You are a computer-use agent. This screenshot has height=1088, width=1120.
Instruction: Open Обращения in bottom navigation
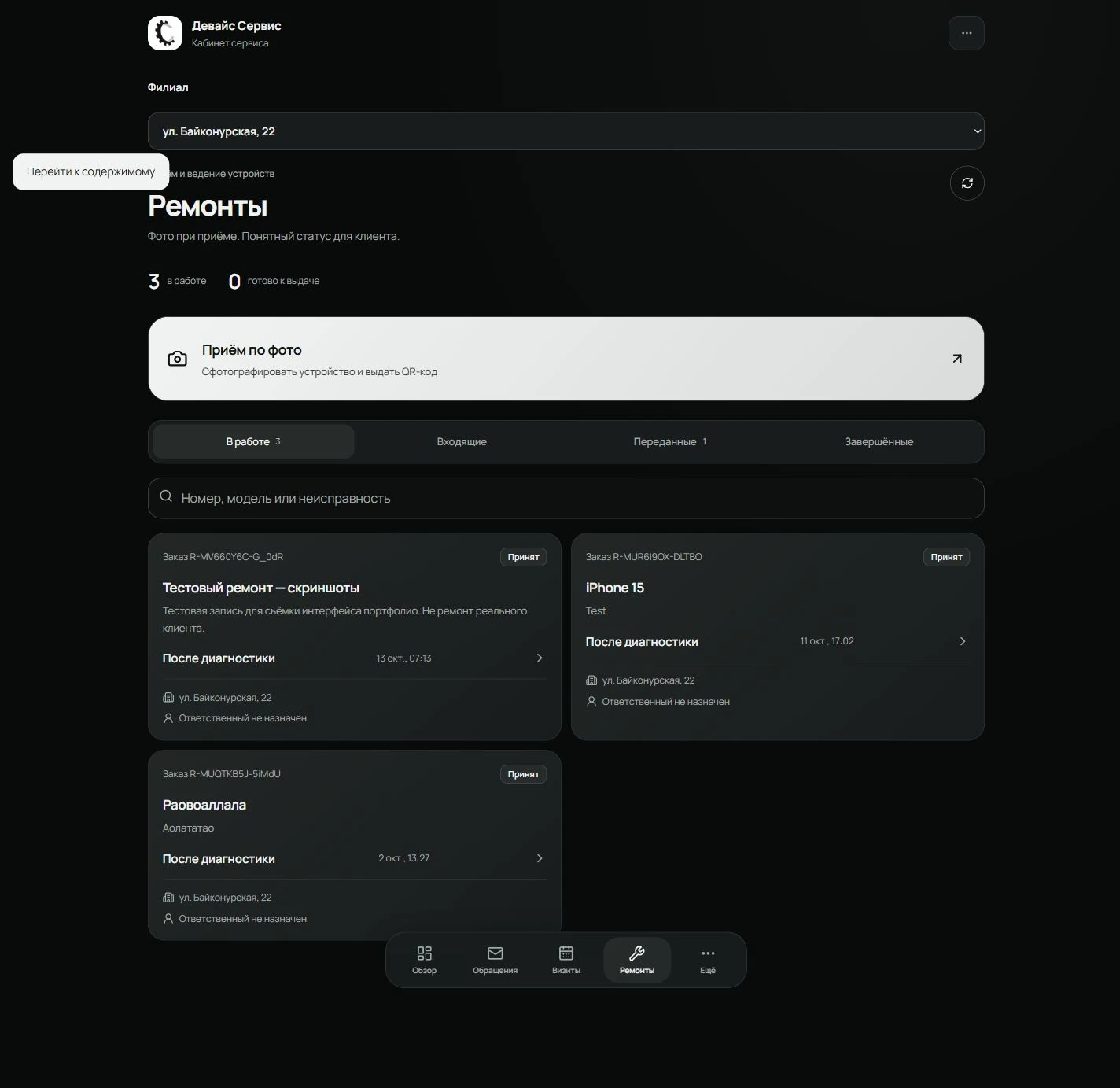pos(496,960)
